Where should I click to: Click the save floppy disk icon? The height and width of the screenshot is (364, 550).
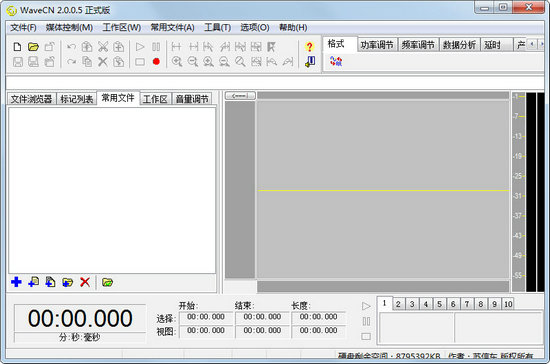point(18,62)
